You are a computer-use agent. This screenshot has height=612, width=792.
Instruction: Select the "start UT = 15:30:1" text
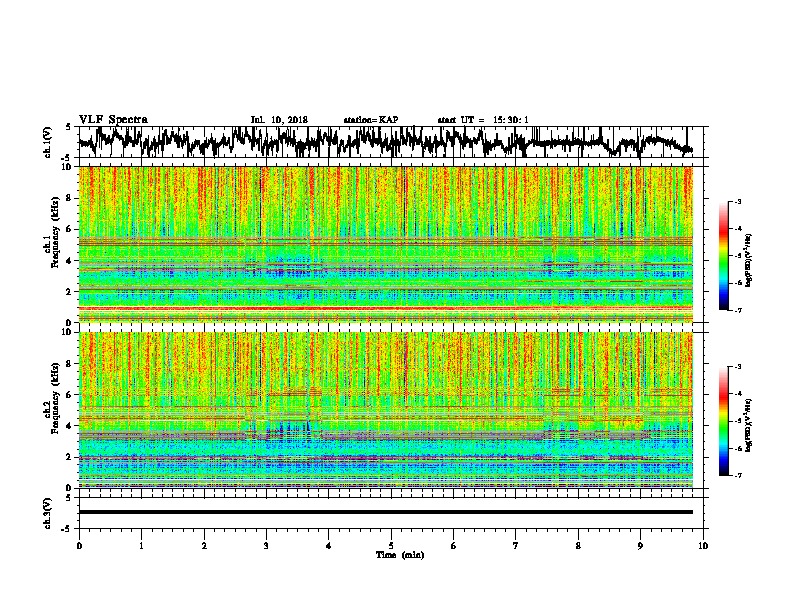(483, 120)
